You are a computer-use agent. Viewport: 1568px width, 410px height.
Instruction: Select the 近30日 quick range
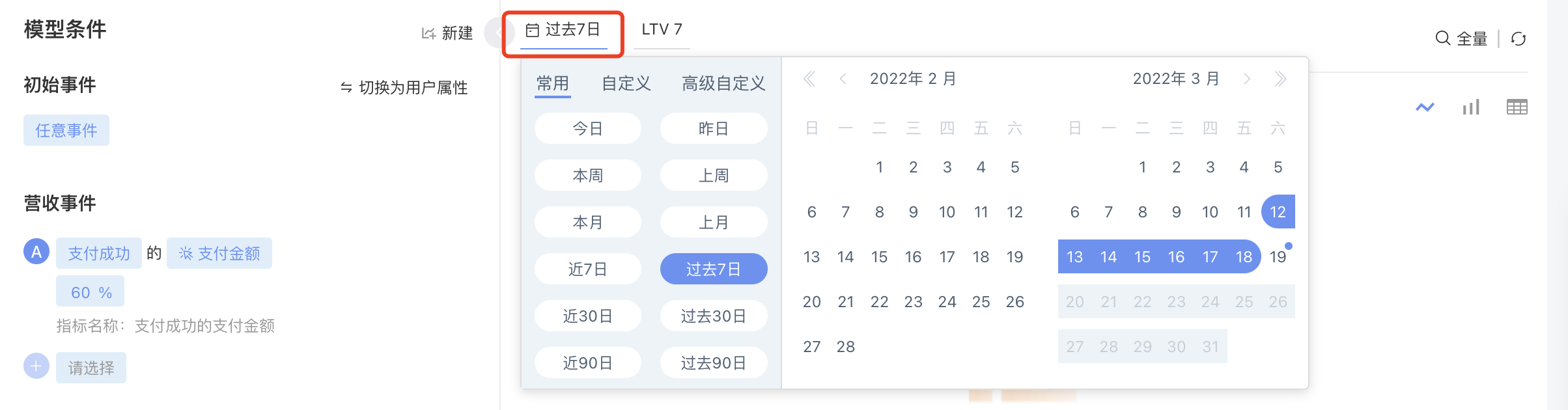coord(587,316)
